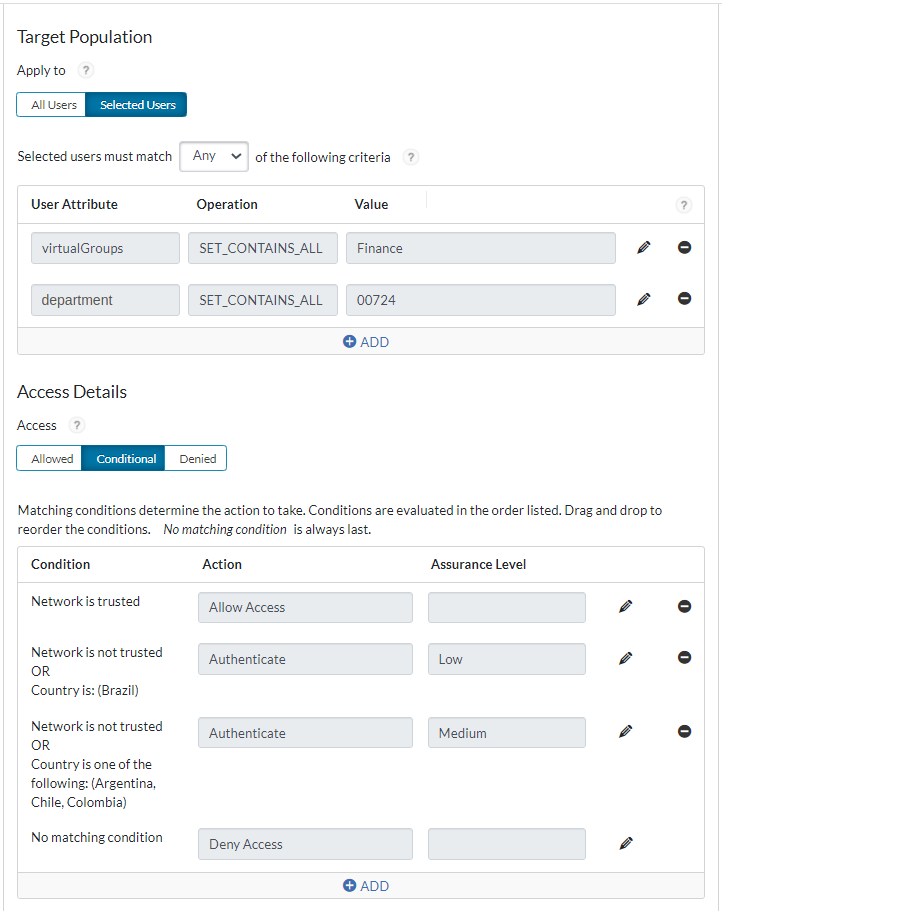
Task: Select the Conditional access tab
Action: (123, 457)
